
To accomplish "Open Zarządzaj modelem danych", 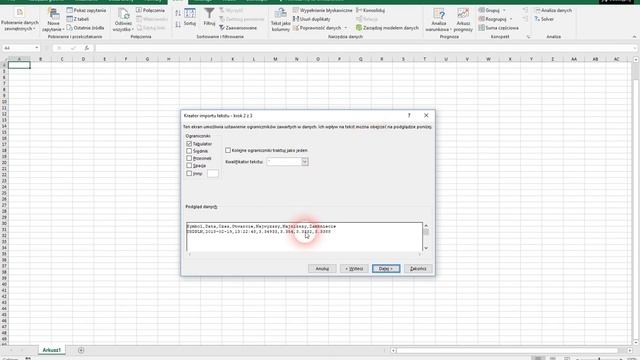I will (387, 28).
